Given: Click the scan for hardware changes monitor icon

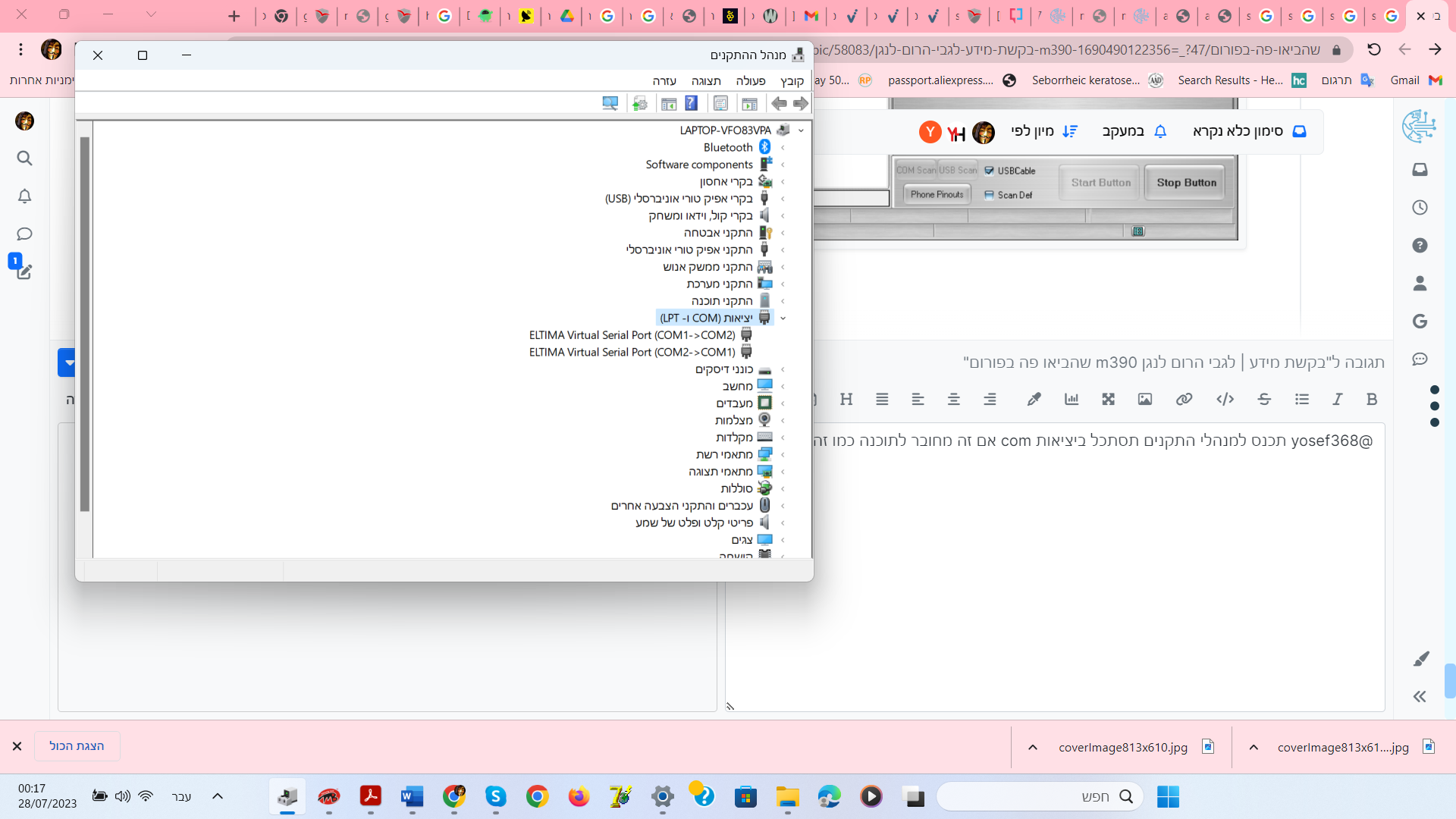Looking at the screenshot, I should (x=610, y=104).
